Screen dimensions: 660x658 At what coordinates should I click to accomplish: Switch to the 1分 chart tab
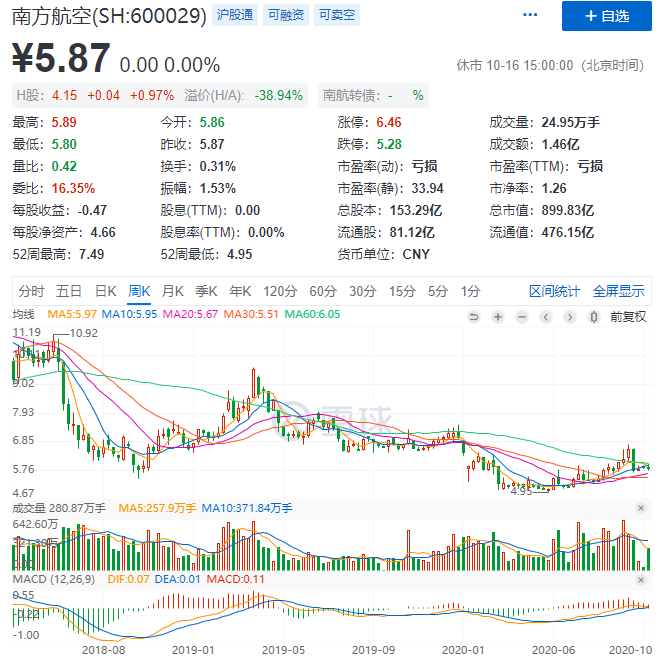click(x=470, y=291)
